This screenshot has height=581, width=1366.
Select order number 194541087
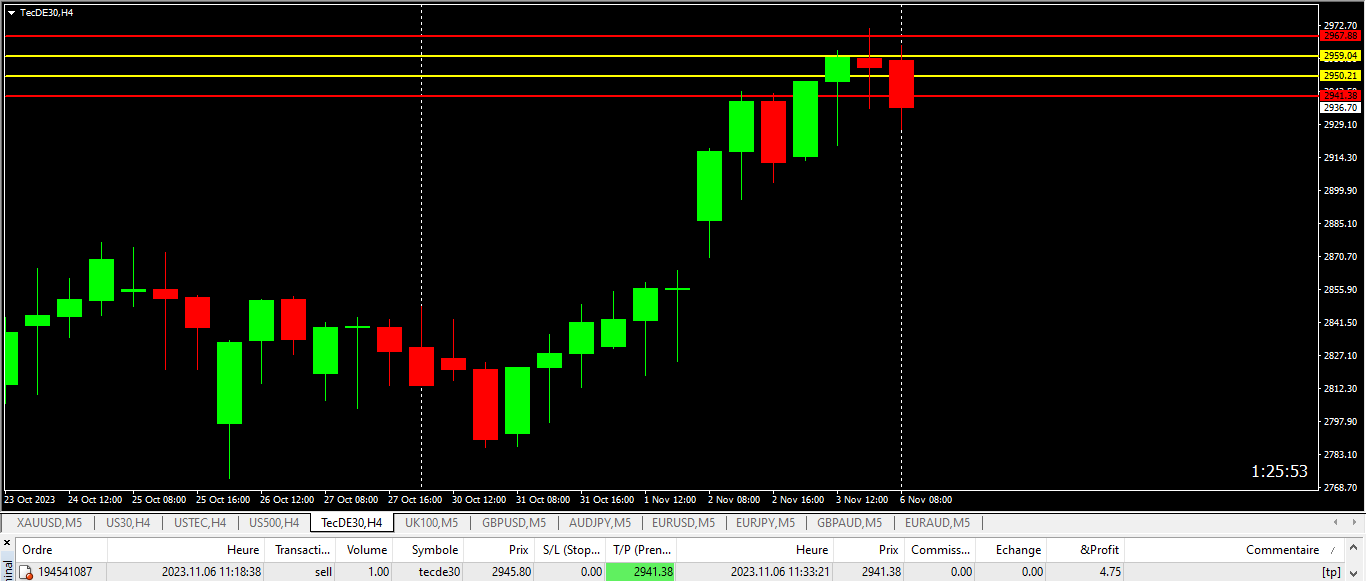point(65,572)
